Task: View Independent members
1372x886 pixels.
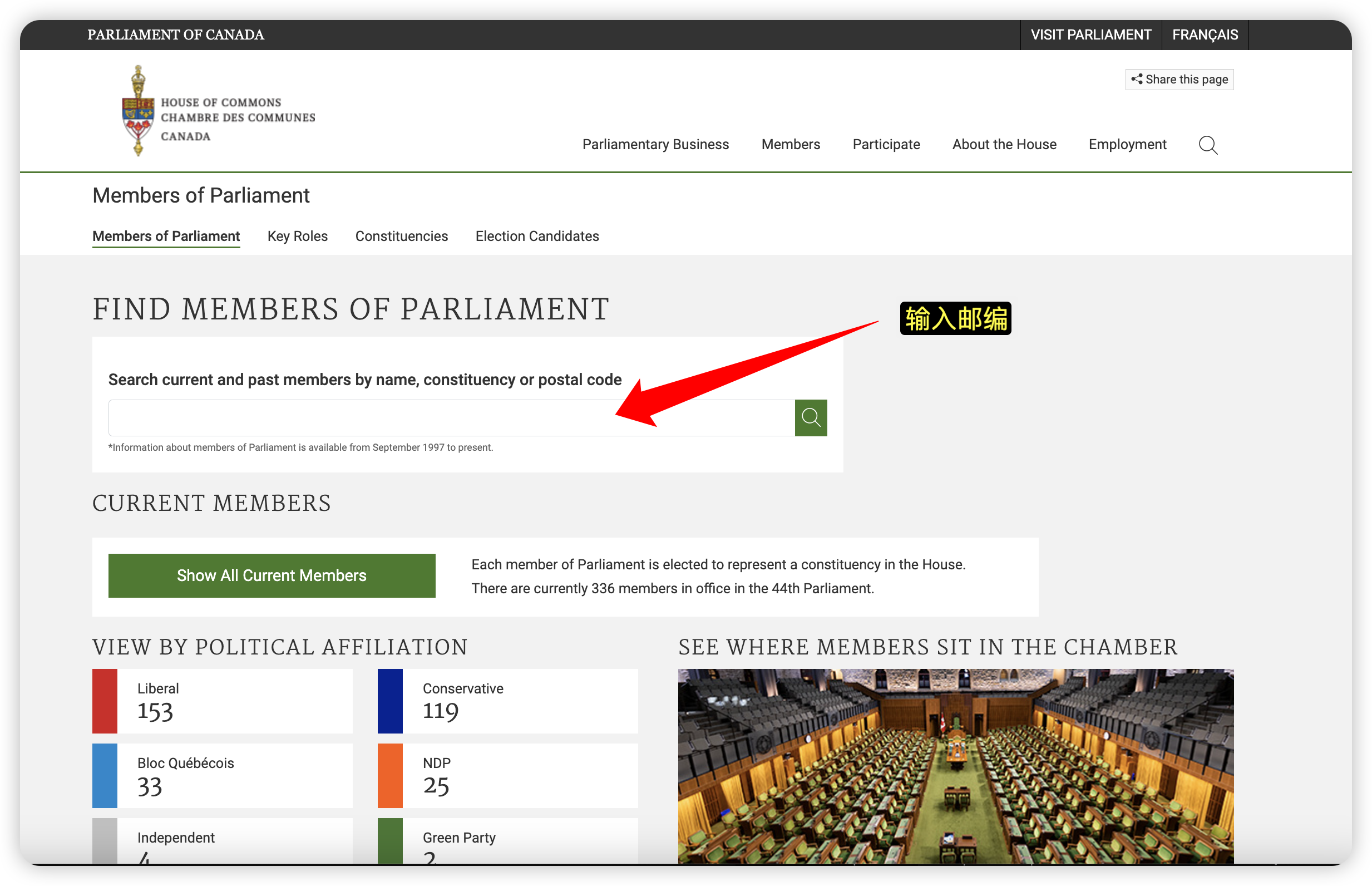Action: [x=223, y=840]
